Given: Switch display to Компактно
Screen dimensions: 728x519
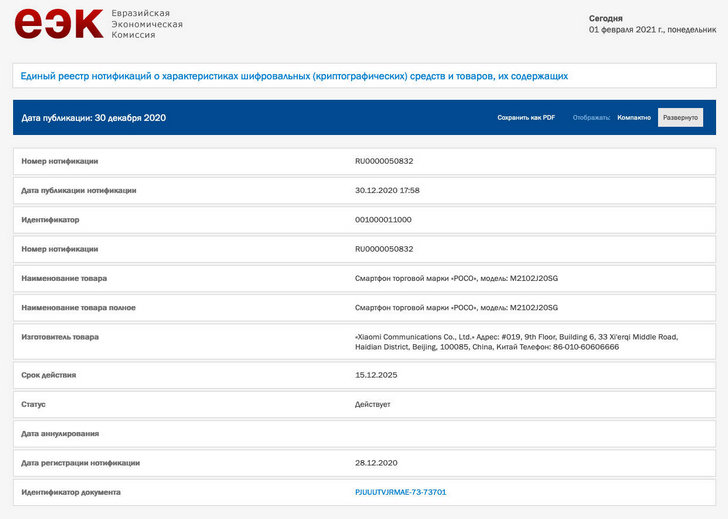Looking at the screenshot, I should [634, 117].
